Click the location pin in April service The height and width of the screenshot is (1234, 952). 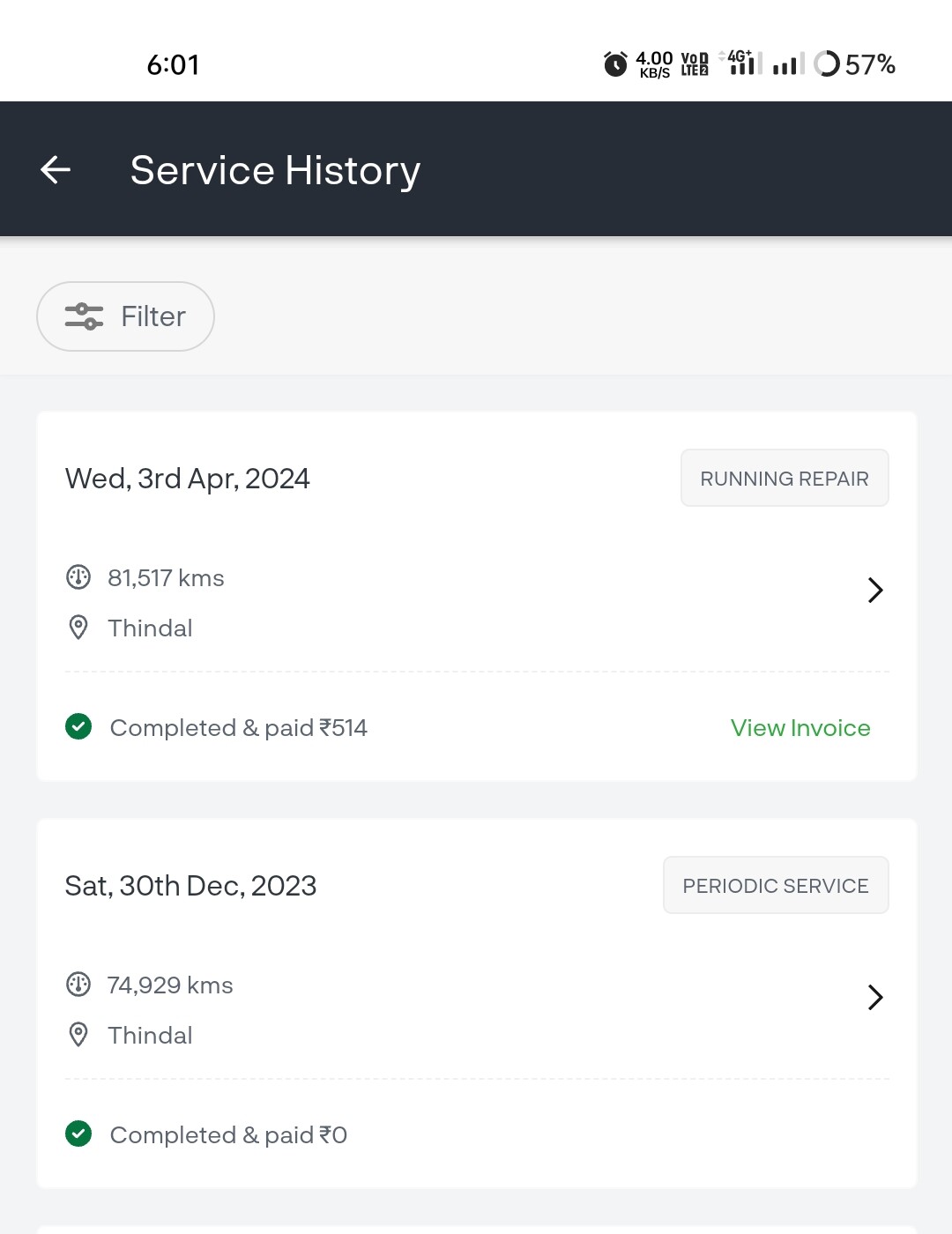[x=78, y=628]
